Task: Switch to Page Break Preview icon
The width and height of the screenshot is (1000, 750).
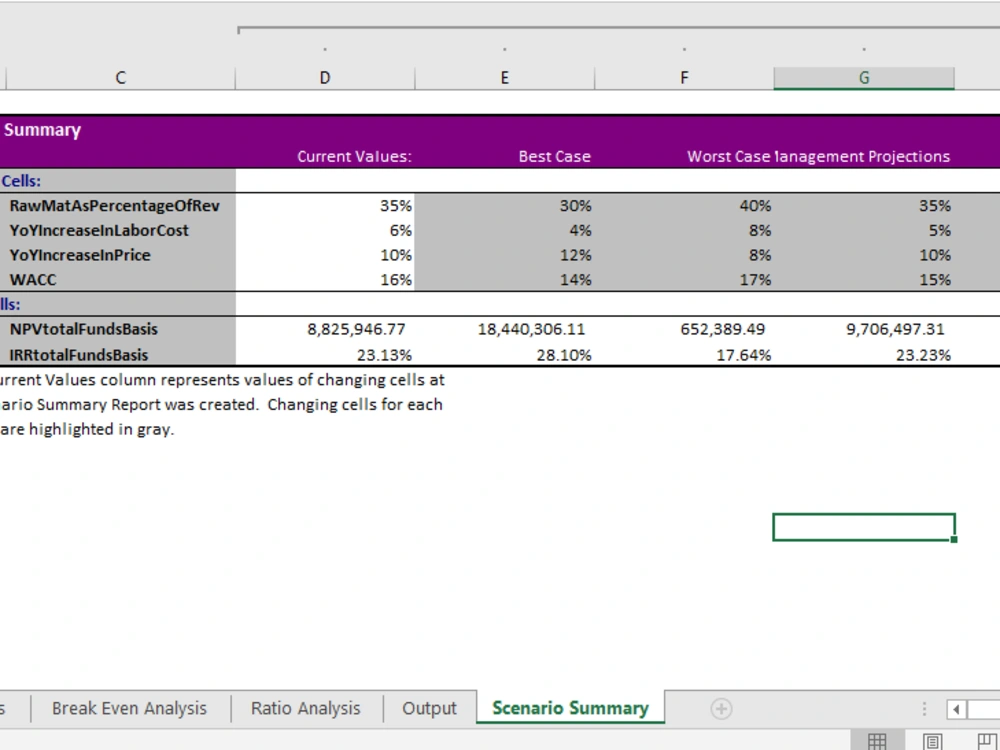Action: pos(987,741)
